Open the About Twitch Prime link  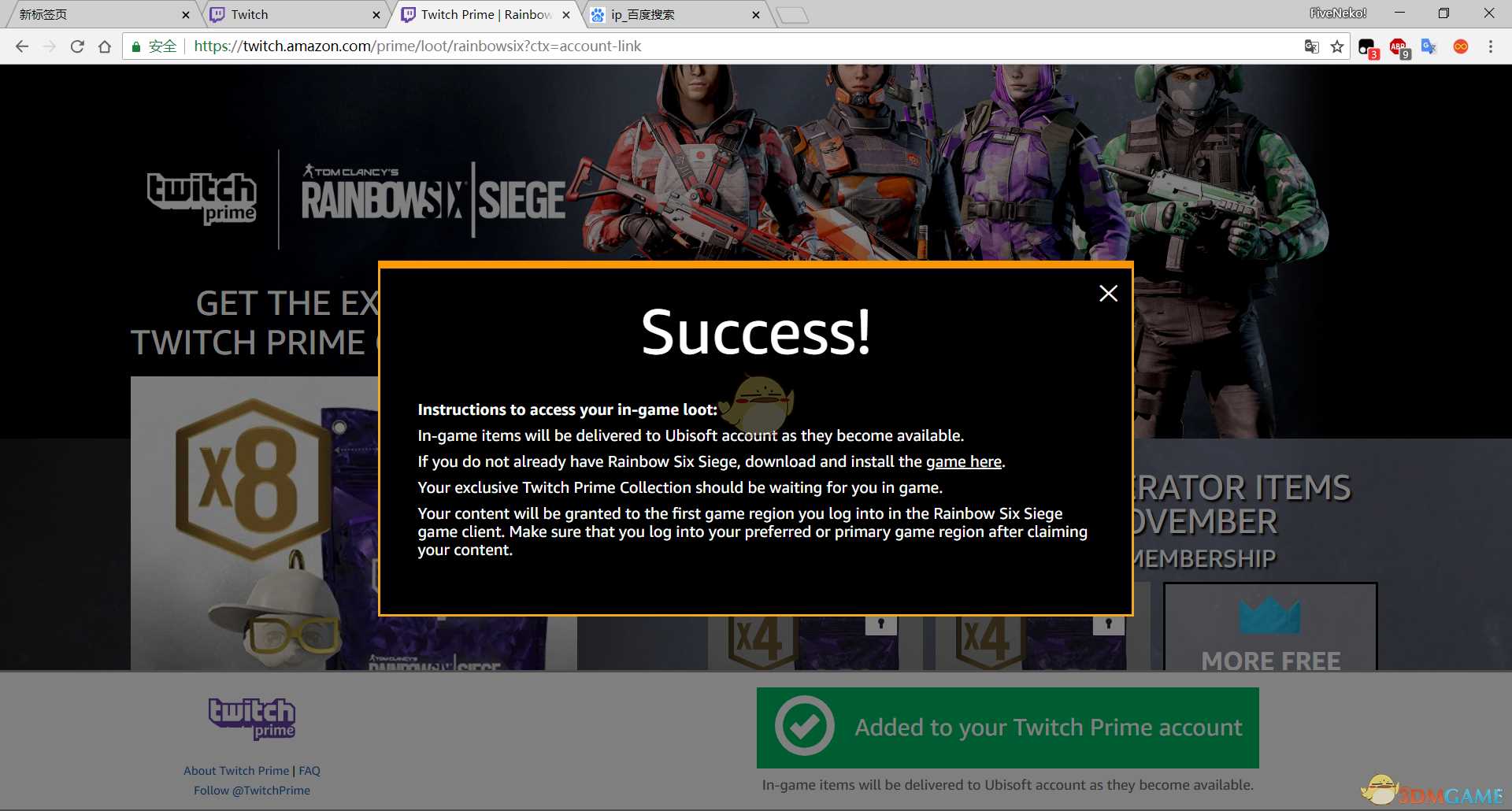(x=236, y=771)
